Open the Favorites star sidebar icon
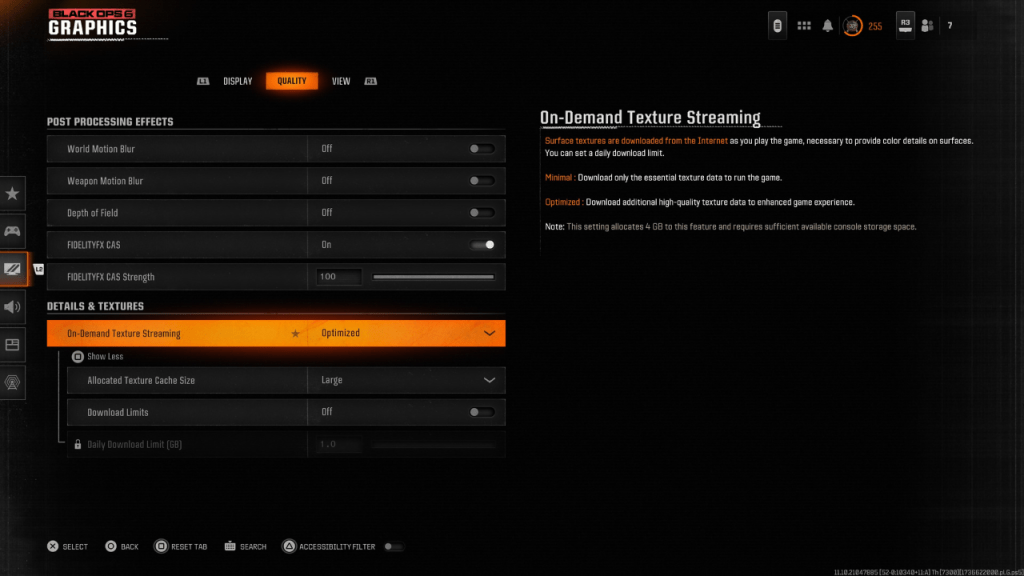The height and width of the screenshot is (576, 1024). click(12, 194)
